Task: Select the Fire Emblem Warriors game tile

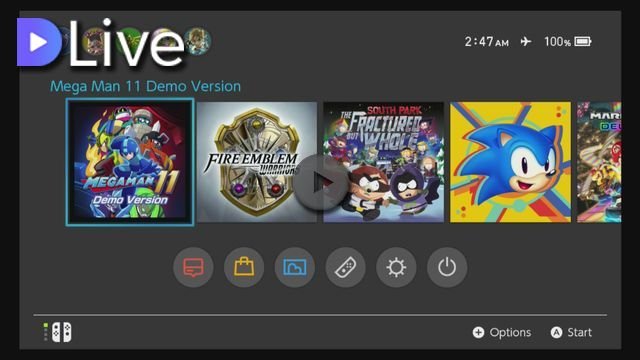Action: click(257, 162)
